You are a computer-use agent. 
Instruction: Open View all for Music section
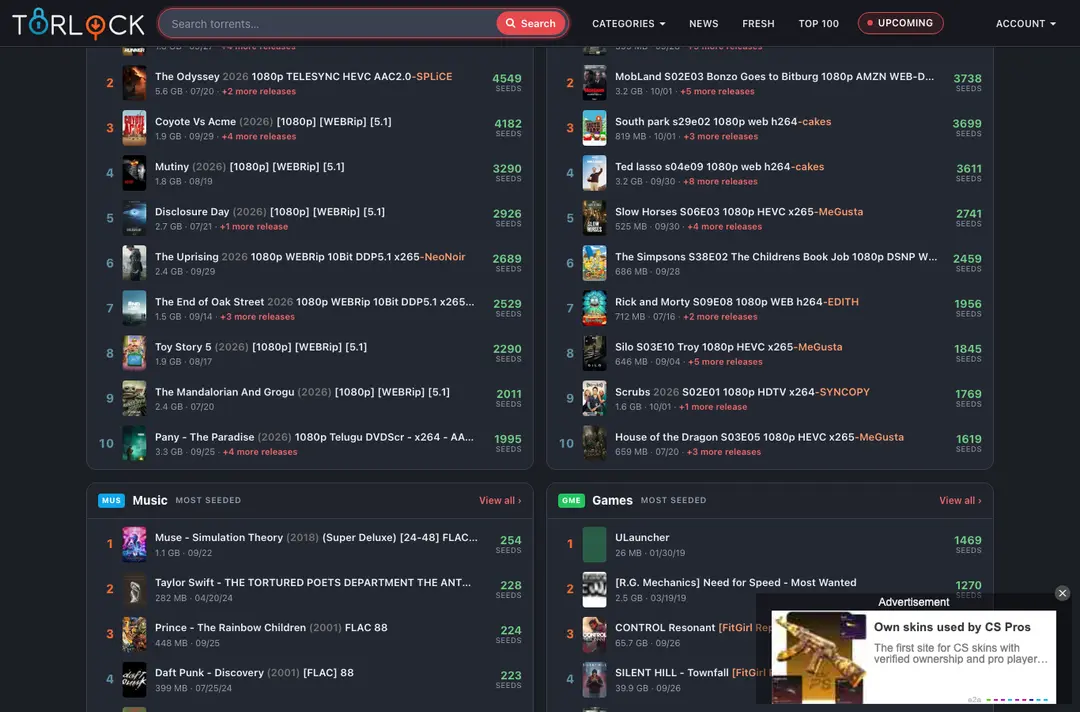pos(500,501)
